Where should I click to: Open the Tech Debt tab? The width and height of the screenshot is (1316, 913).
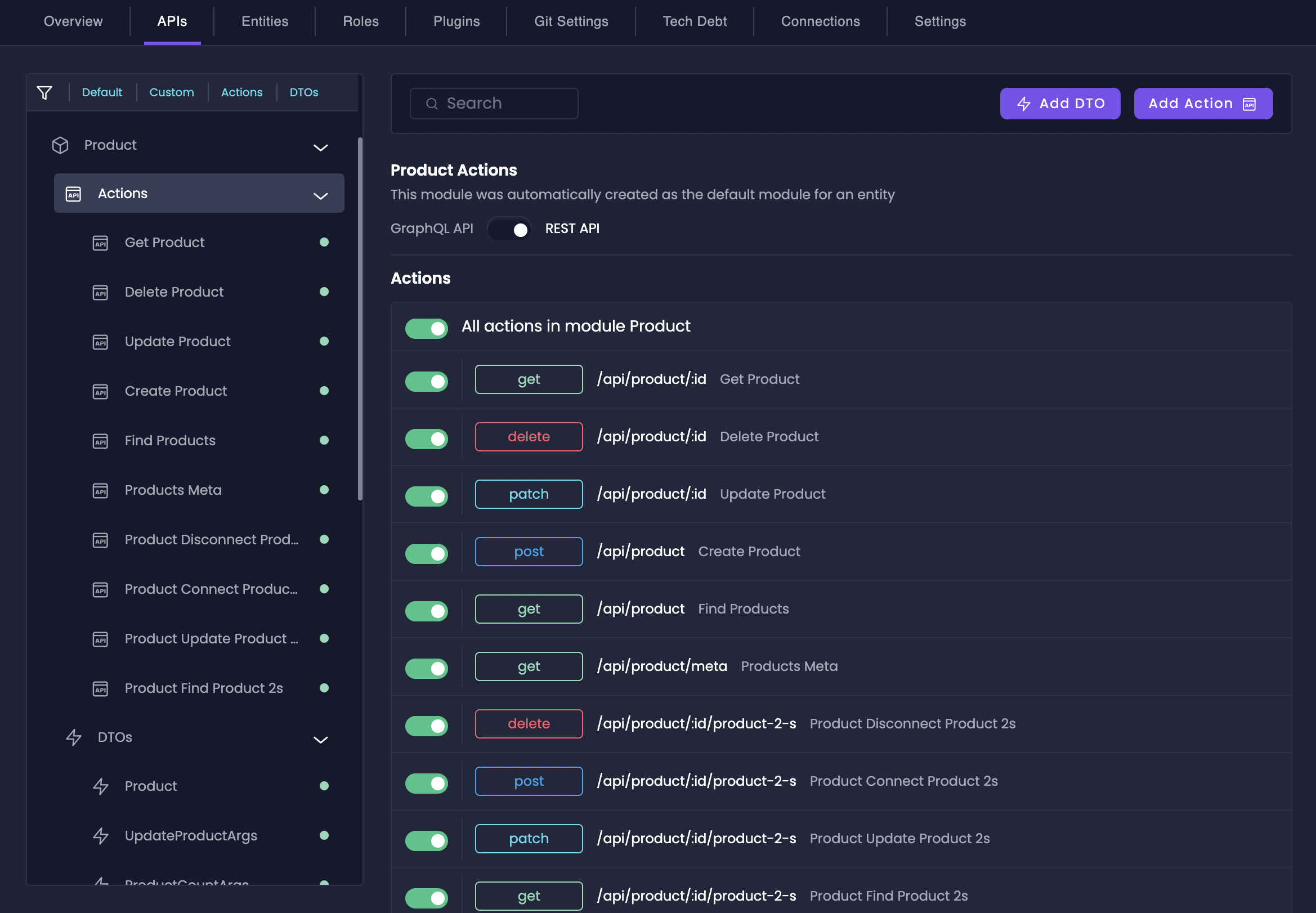tap(695, 21)
